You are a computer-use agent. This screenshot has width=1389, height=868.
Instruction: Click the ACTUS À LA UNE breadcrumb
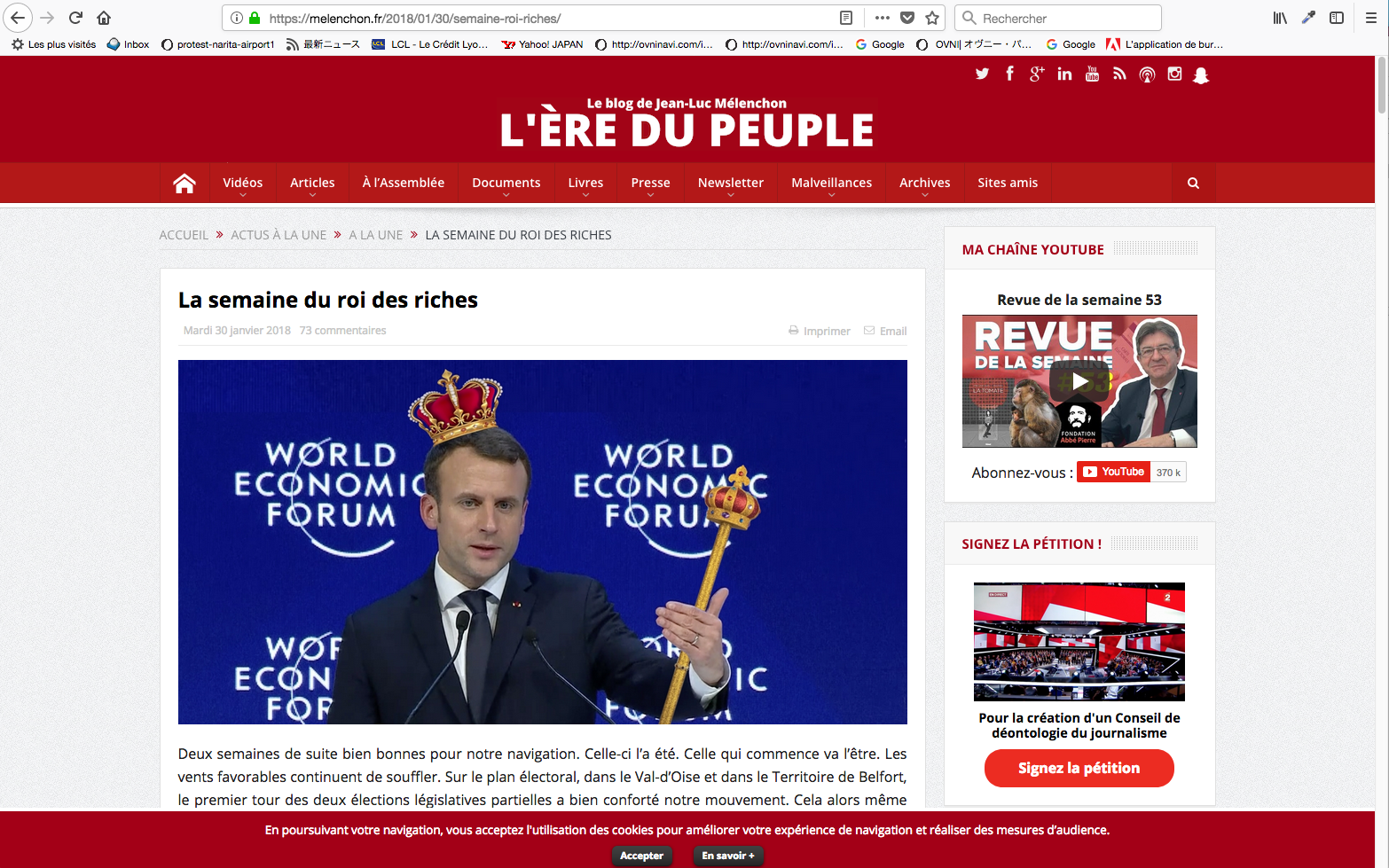279,235
